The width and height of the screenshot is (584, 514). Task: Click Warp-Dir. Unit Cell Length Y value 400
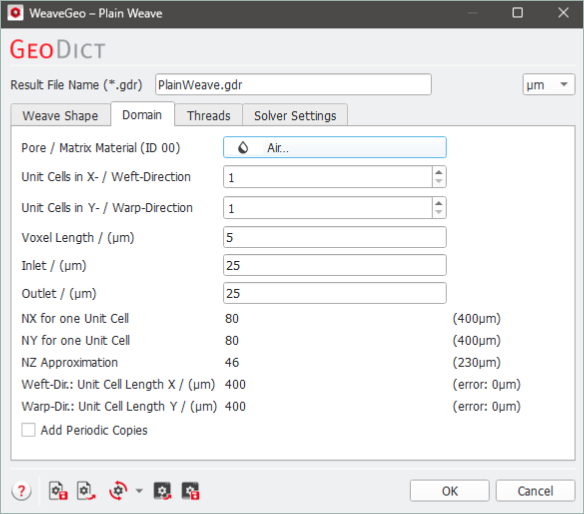[x=235, y=406]
